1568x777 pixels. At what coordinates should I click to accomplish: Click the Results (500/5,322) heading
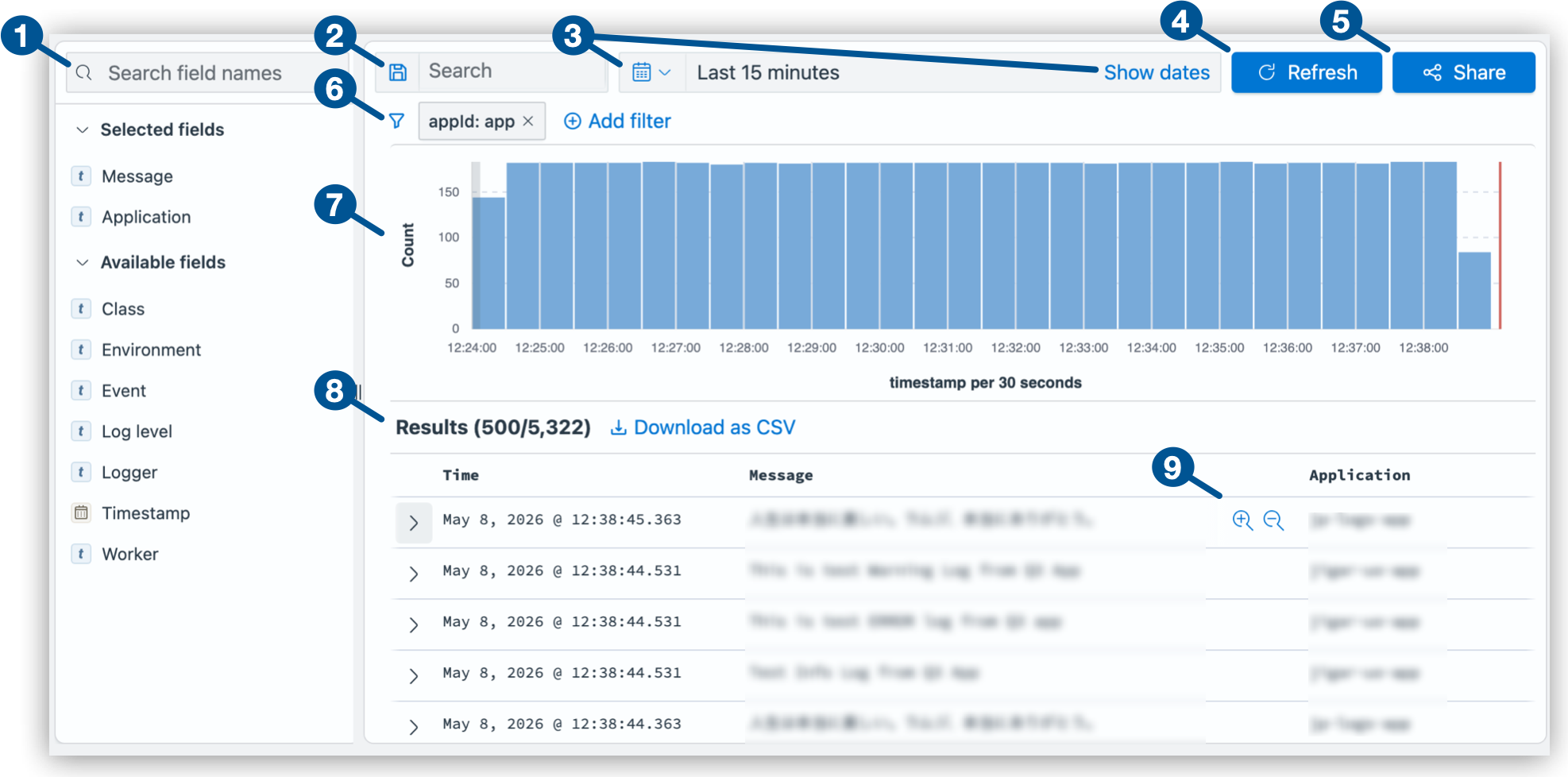point(493,427)
